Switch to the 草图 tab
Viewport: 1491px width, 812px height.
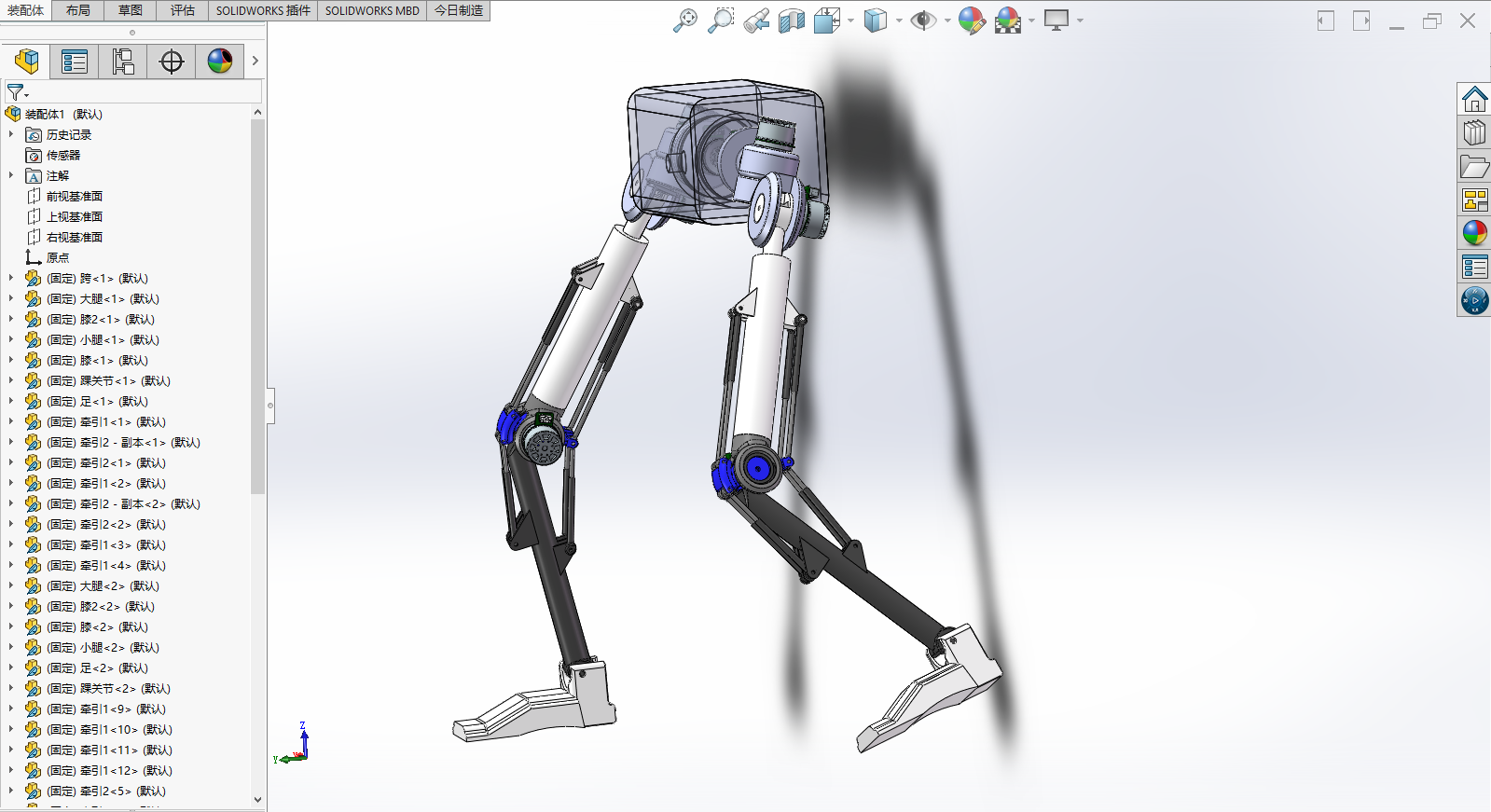tap(131, 10)
